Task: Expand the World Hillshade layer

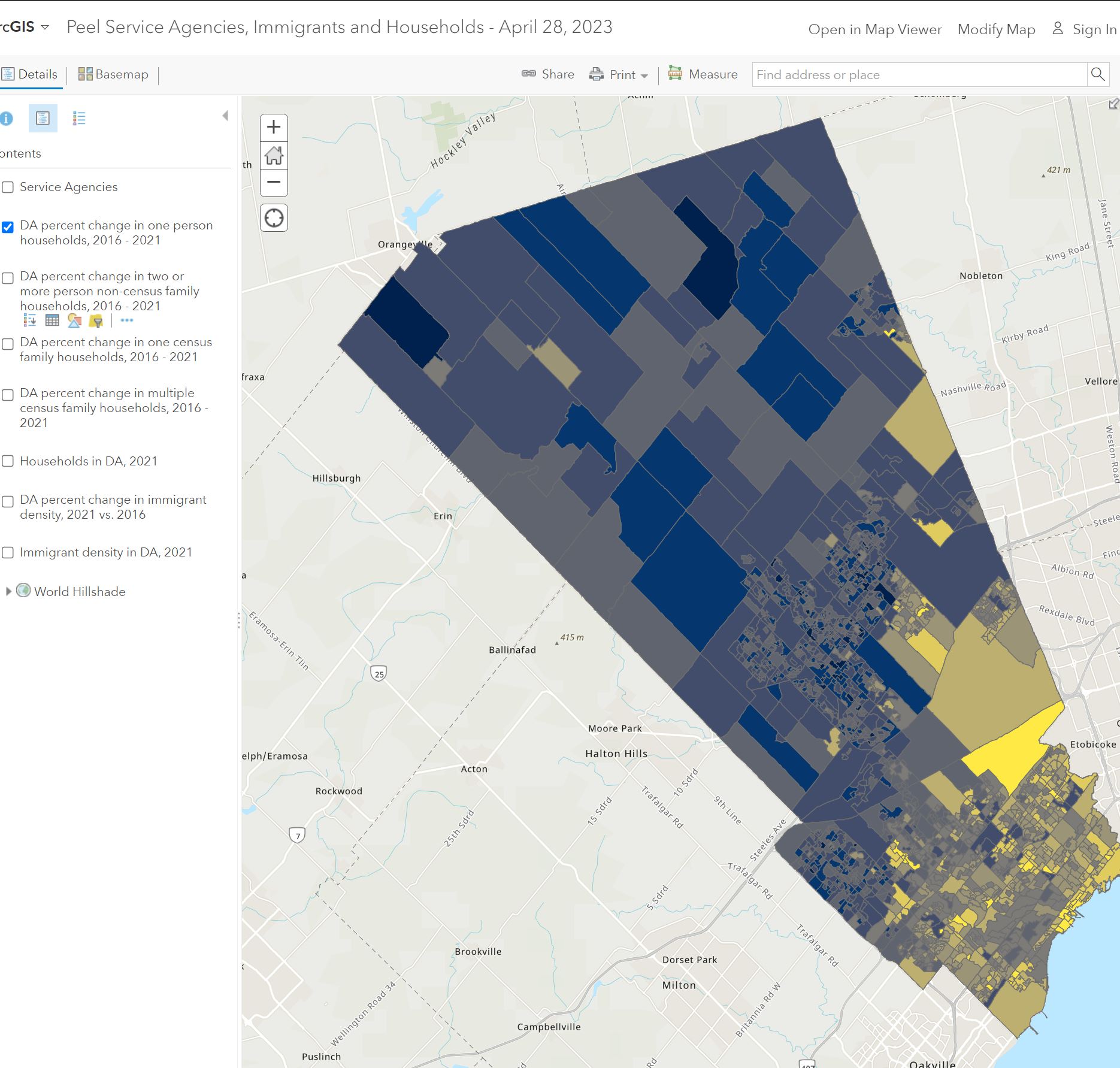Action: 8,592
